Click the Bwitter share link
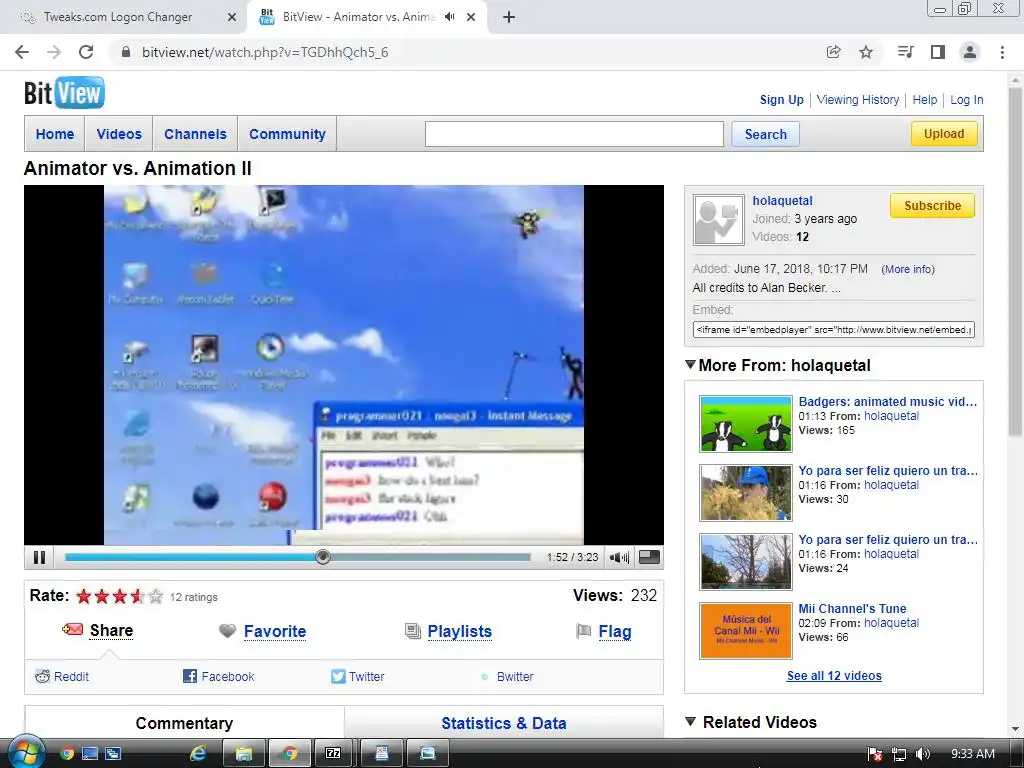Viewport: 1024px width, 768px height. 515,677
